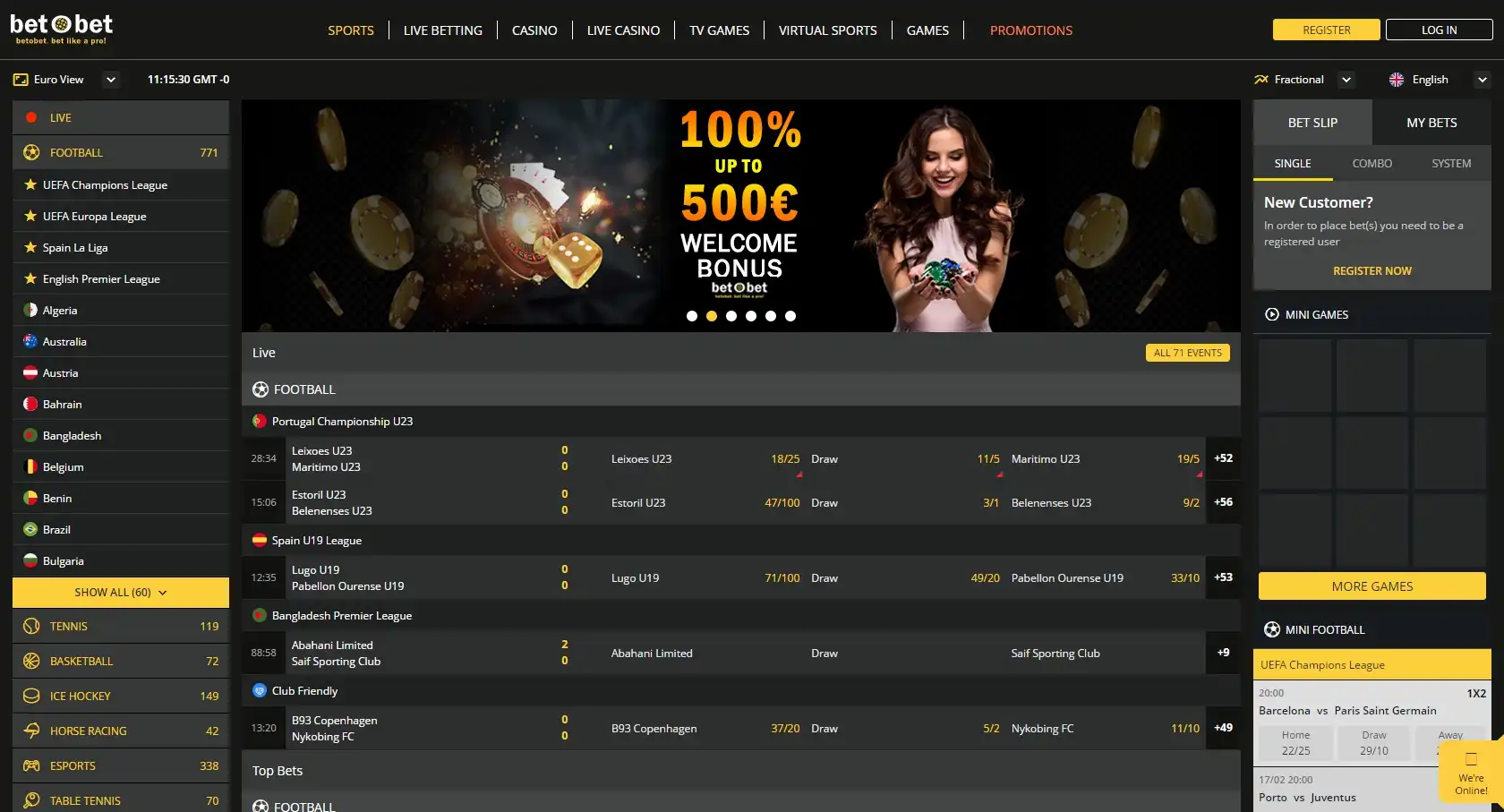Open the Euro View dropdown
The height and width of the screenshot is (812, 1504).
click(110, 80)
